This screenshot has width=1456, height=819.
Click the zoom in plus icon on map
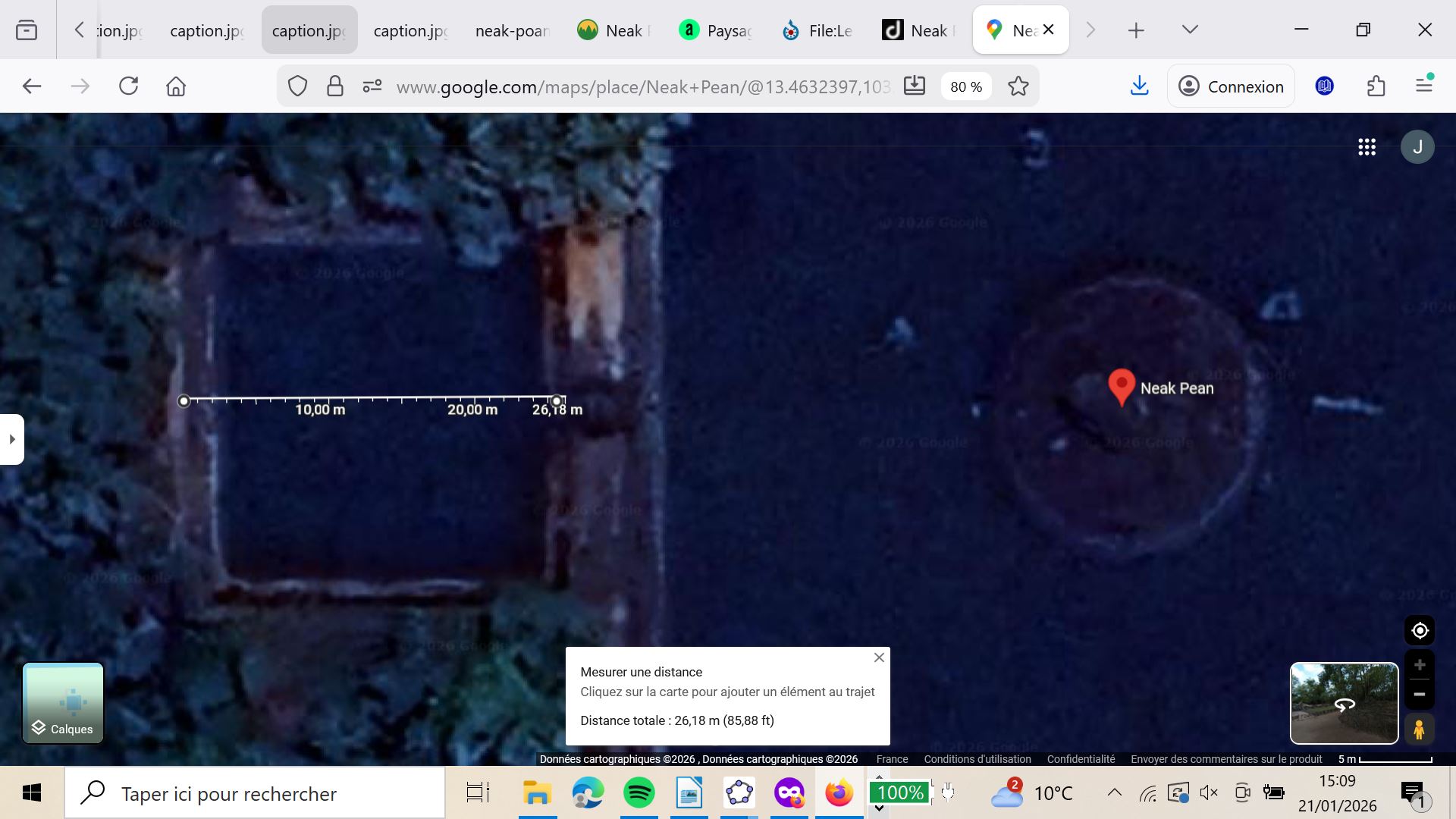1420,665
